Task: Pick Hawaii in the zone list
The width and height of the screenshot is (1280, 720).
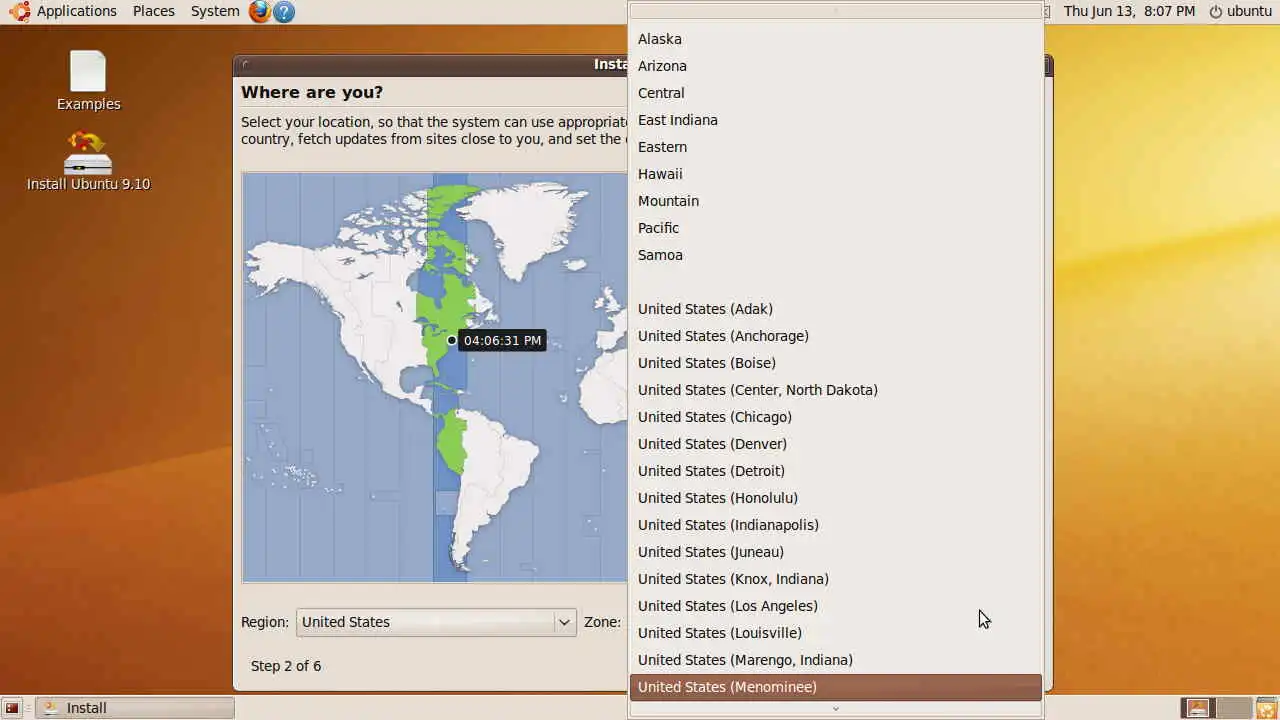Action: point(835,174)
